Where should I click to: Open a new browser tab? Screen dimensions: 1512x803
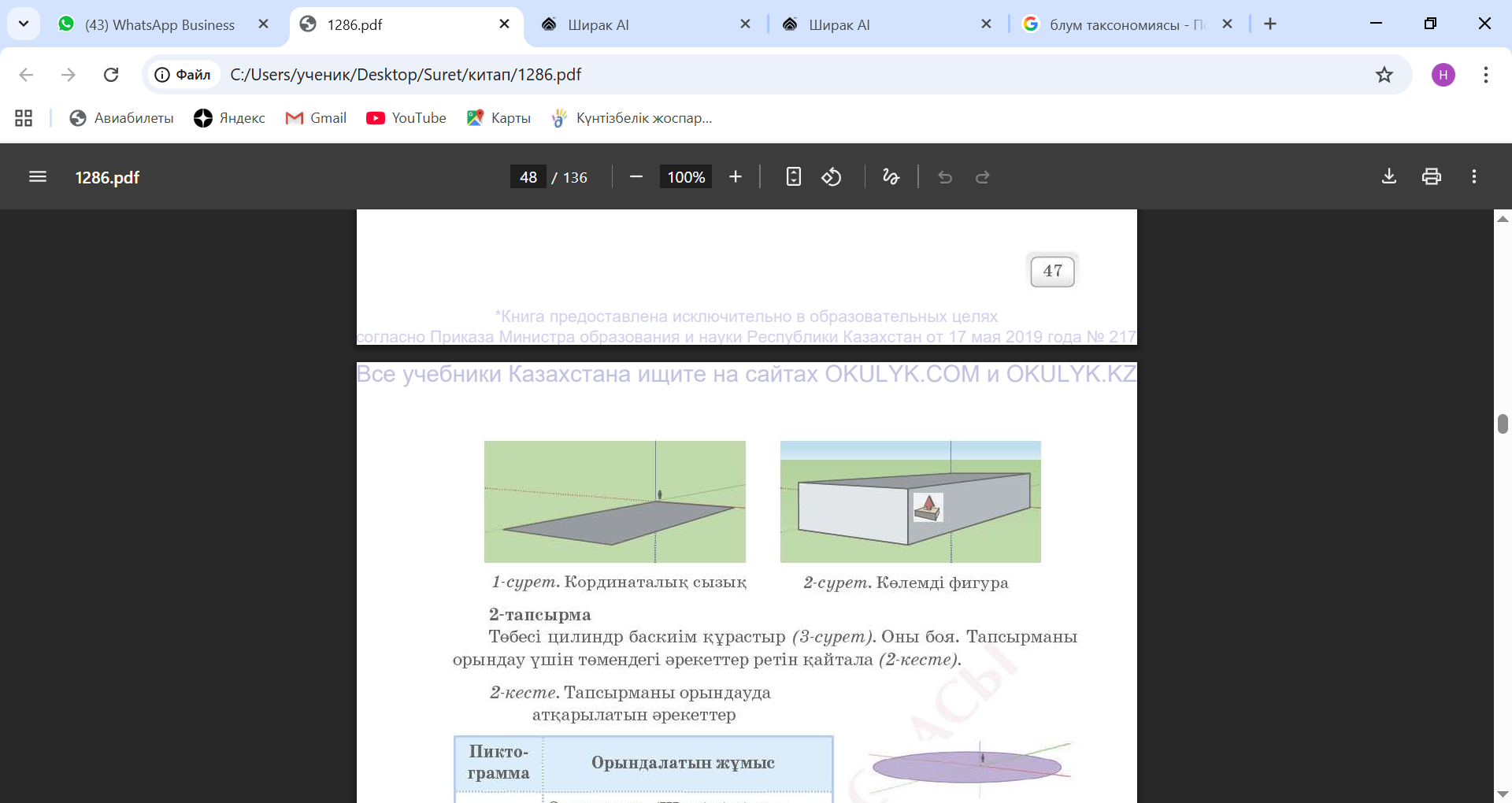coord(1270,24)
